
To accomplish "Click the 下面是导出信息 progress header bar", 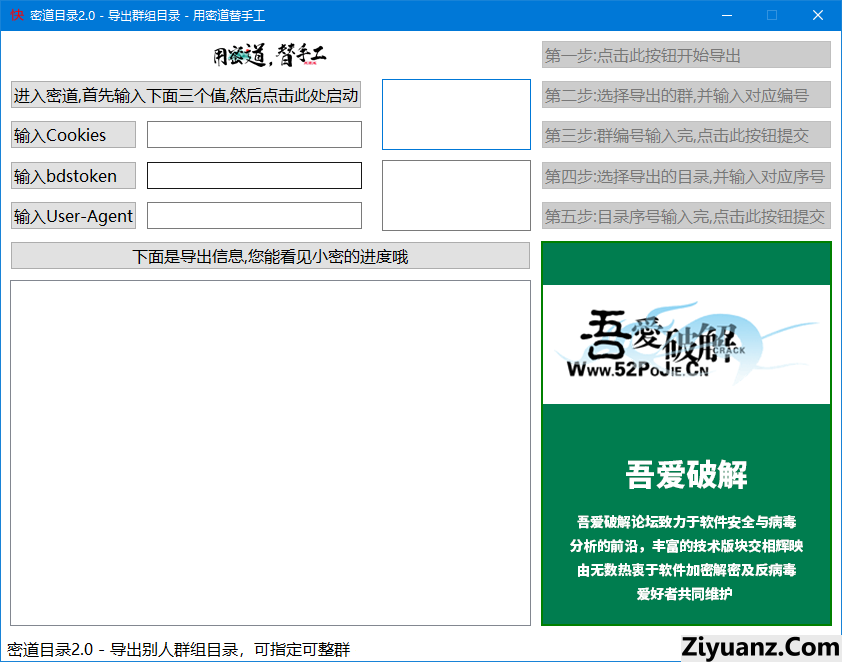I will point(270,256).
